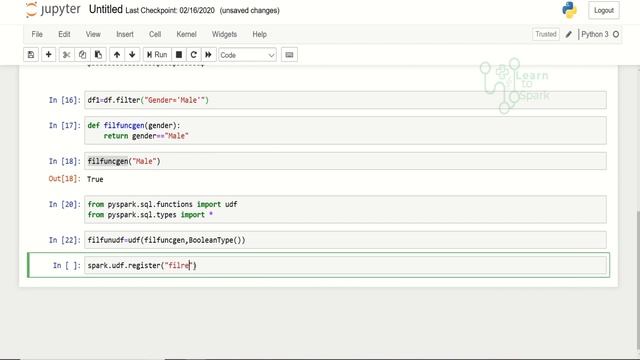Open the Edit menu
Screen dimensions: 640x360
pos(64,34)
